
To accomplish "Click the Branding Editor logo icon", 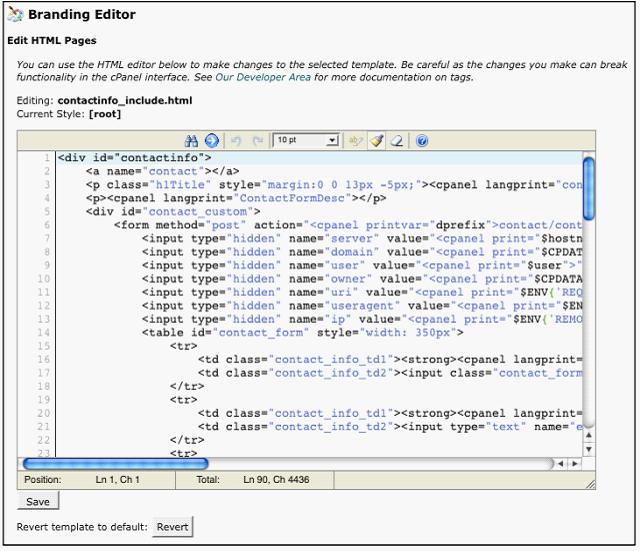I will coord(15,15).
